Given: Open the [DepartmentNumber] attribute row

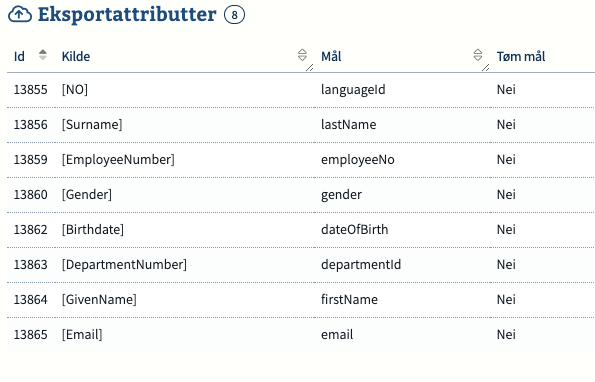Looking at the screenshot, I should tap(301, 265).
